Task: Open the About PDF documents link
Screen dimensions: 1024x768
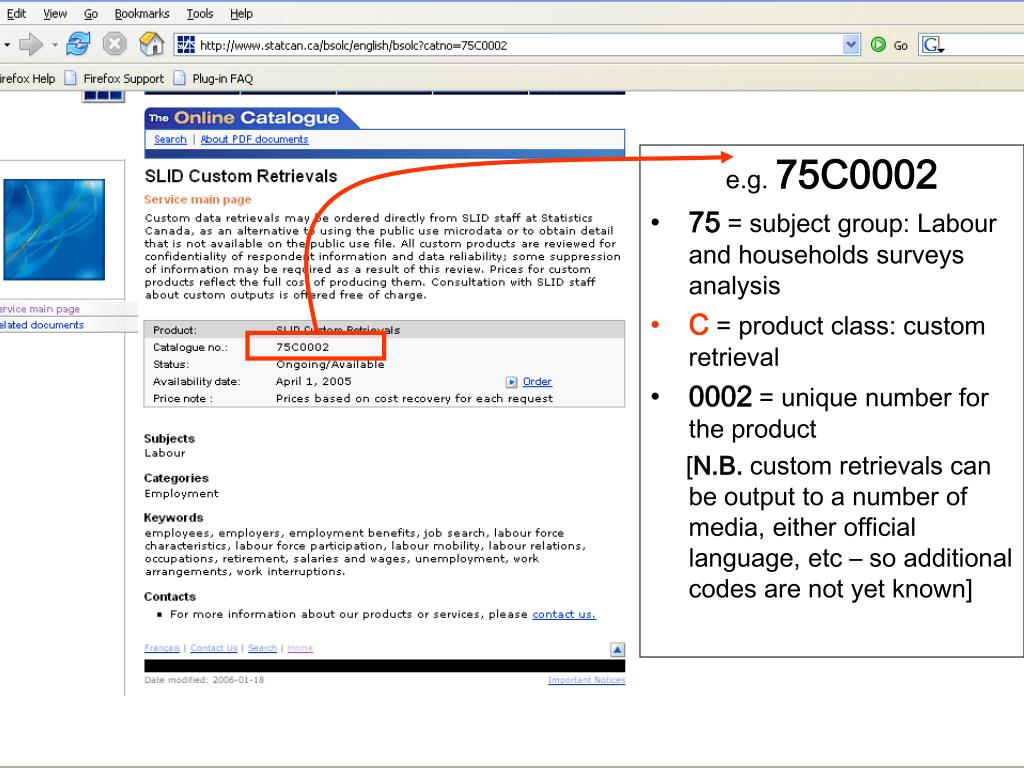Action: click(x=255, y=139)
